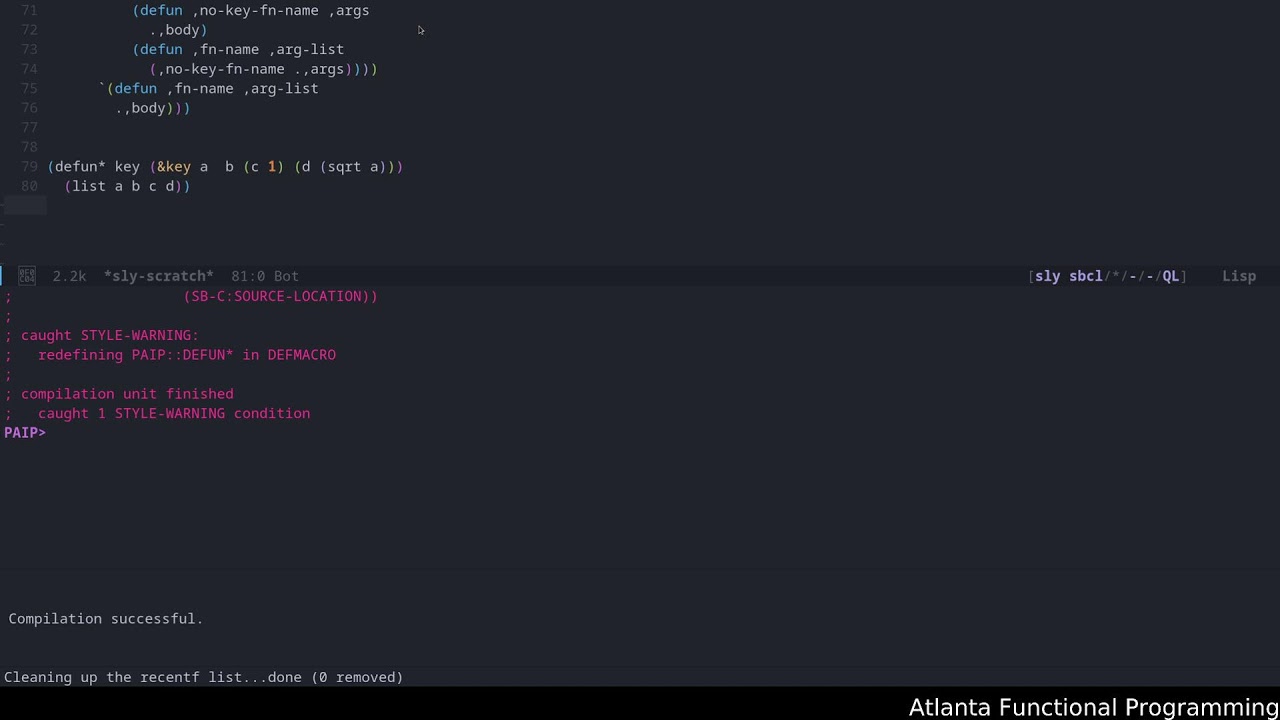Click the PAIP> REPL prompt line
Viewport: 1280px width, 720px height.
point(25,433)
